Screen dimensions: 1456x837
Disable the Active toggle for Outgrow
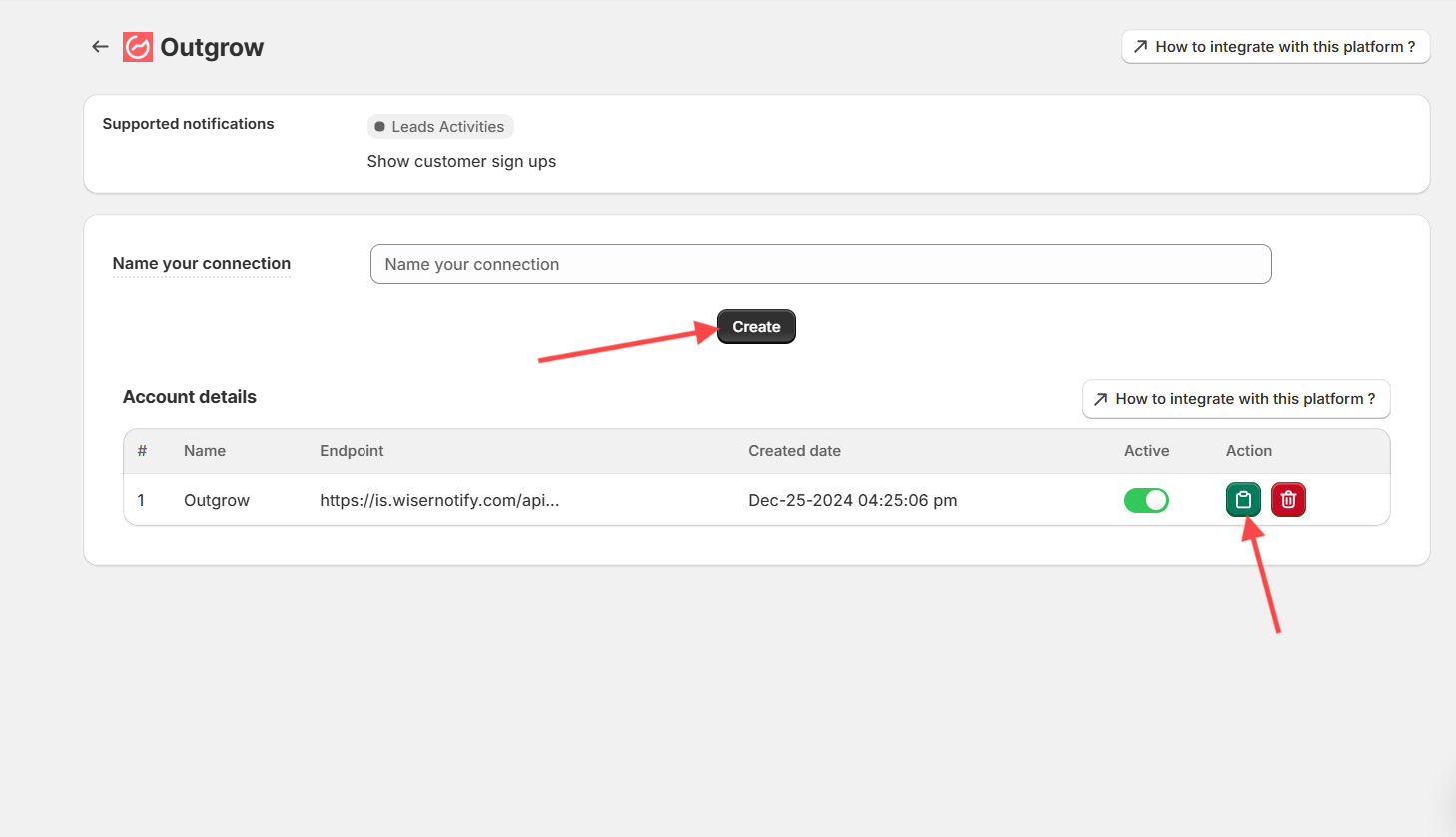(1146, 500)
